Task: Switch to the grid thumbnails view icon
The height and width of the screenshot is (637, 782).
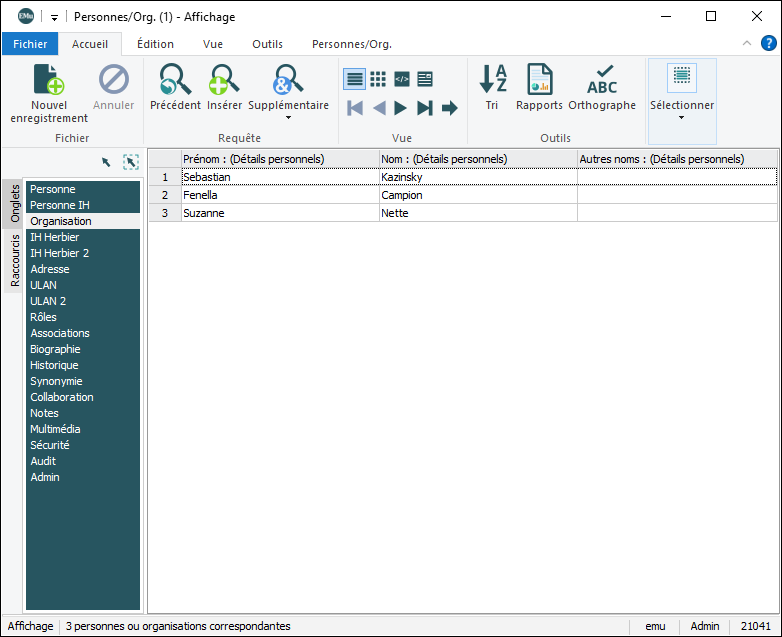Action: 378,79
